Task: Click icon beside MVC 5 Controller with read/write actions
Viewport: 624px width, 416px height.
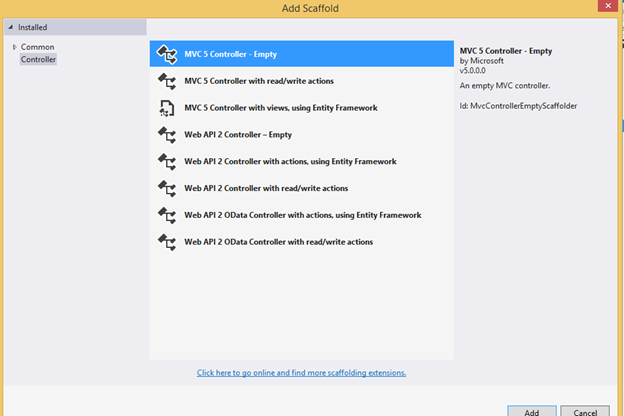Action: click(x=167, y=81)
